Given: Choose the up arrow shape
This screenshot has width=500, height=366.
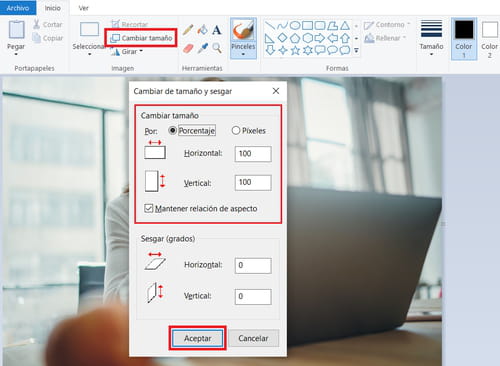Looking at the screenshot, I should (x=345, y=38).
